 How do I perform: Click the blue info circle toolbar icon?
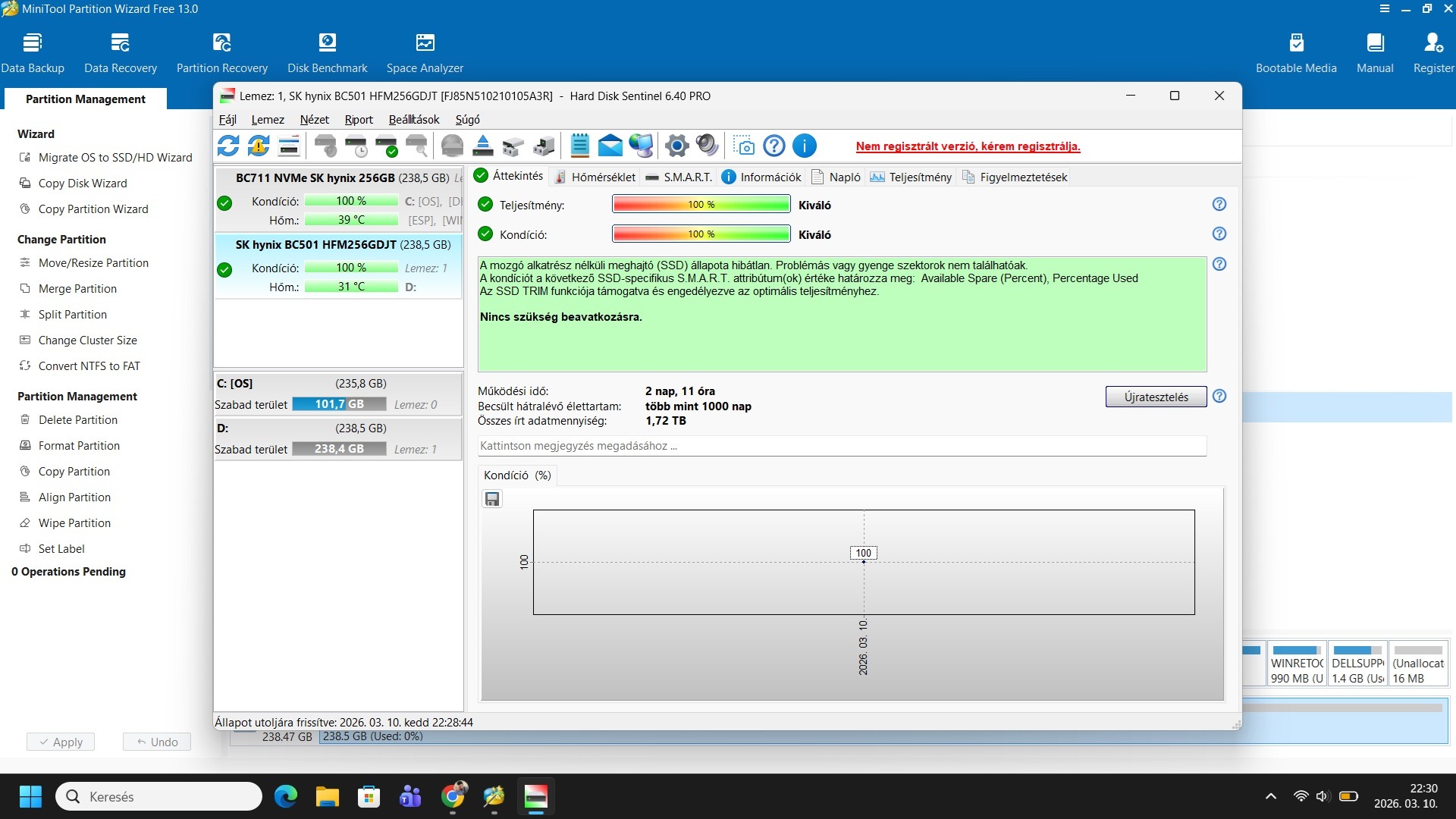(x=804, y=146)
